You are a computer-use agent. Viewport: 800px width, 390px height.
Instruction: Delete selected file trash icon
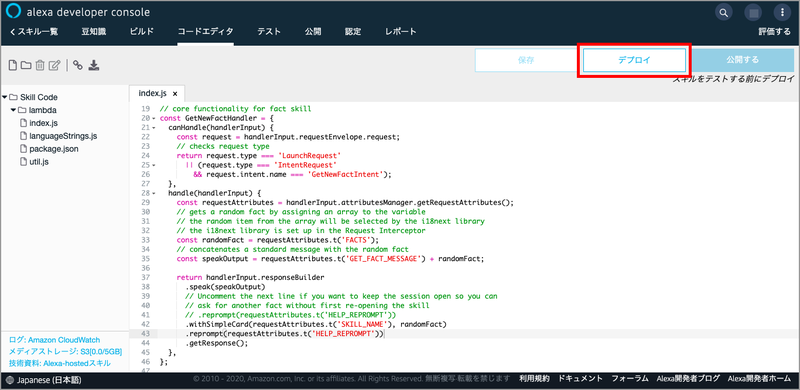[40, 65]
